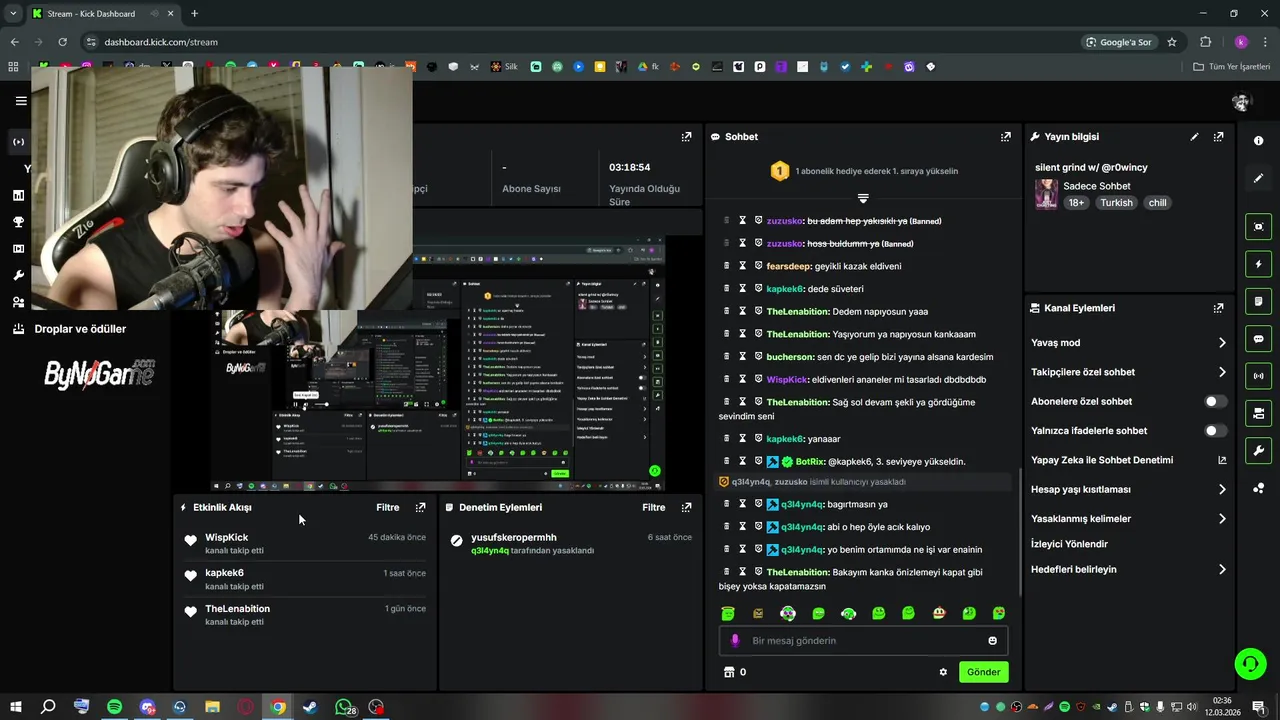The image size is (1280, 720).
Task: Pop out the Kanal Eylemleri panel
Action: click(1218, 308)
